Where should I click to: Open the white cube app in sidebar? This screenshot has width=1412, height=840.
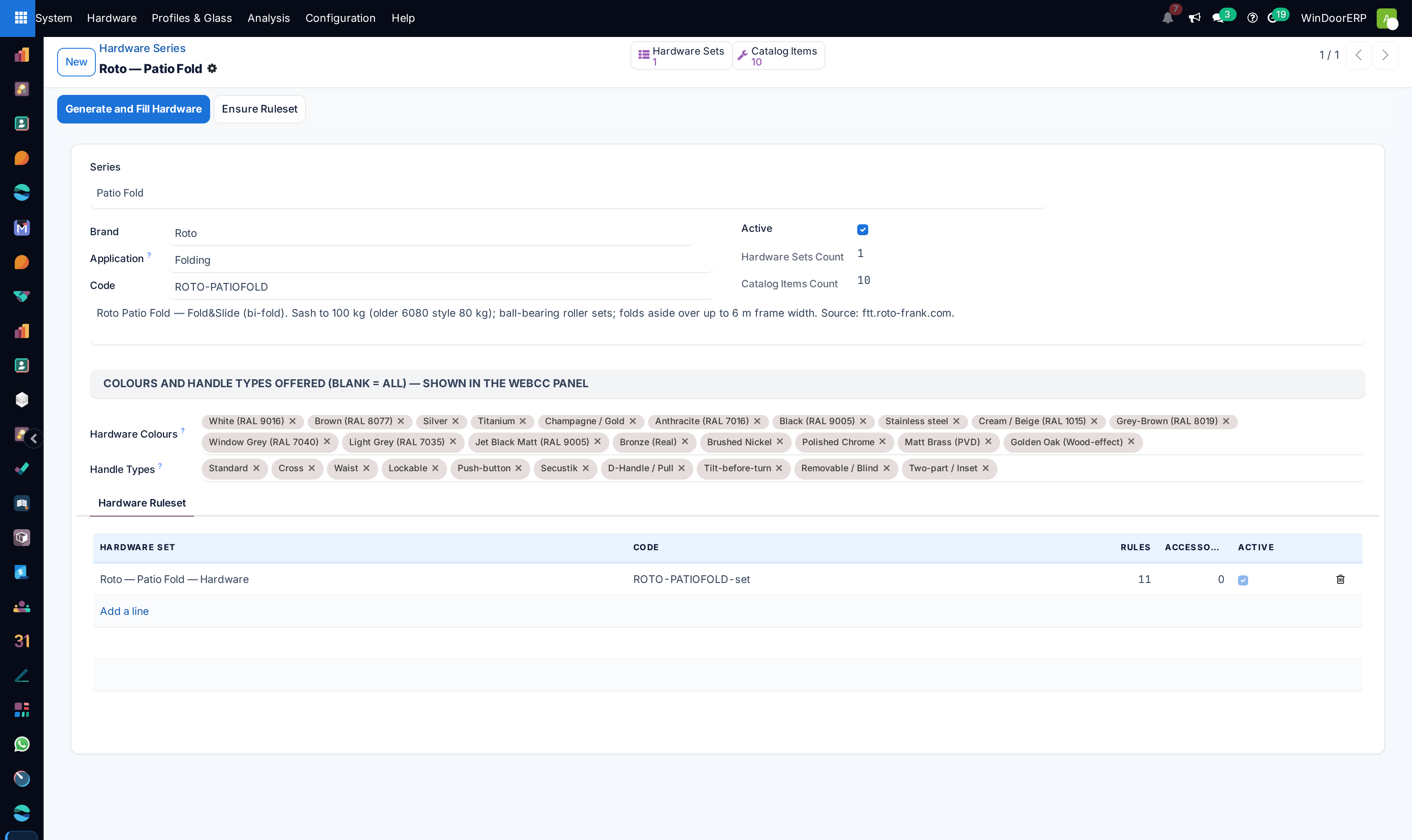(21, 399)
